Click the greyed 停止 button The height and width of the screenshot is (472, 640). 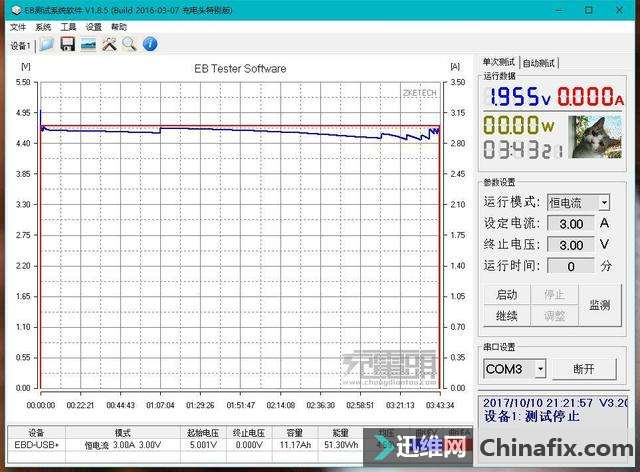pyautogui.click(x=554, y=295)
